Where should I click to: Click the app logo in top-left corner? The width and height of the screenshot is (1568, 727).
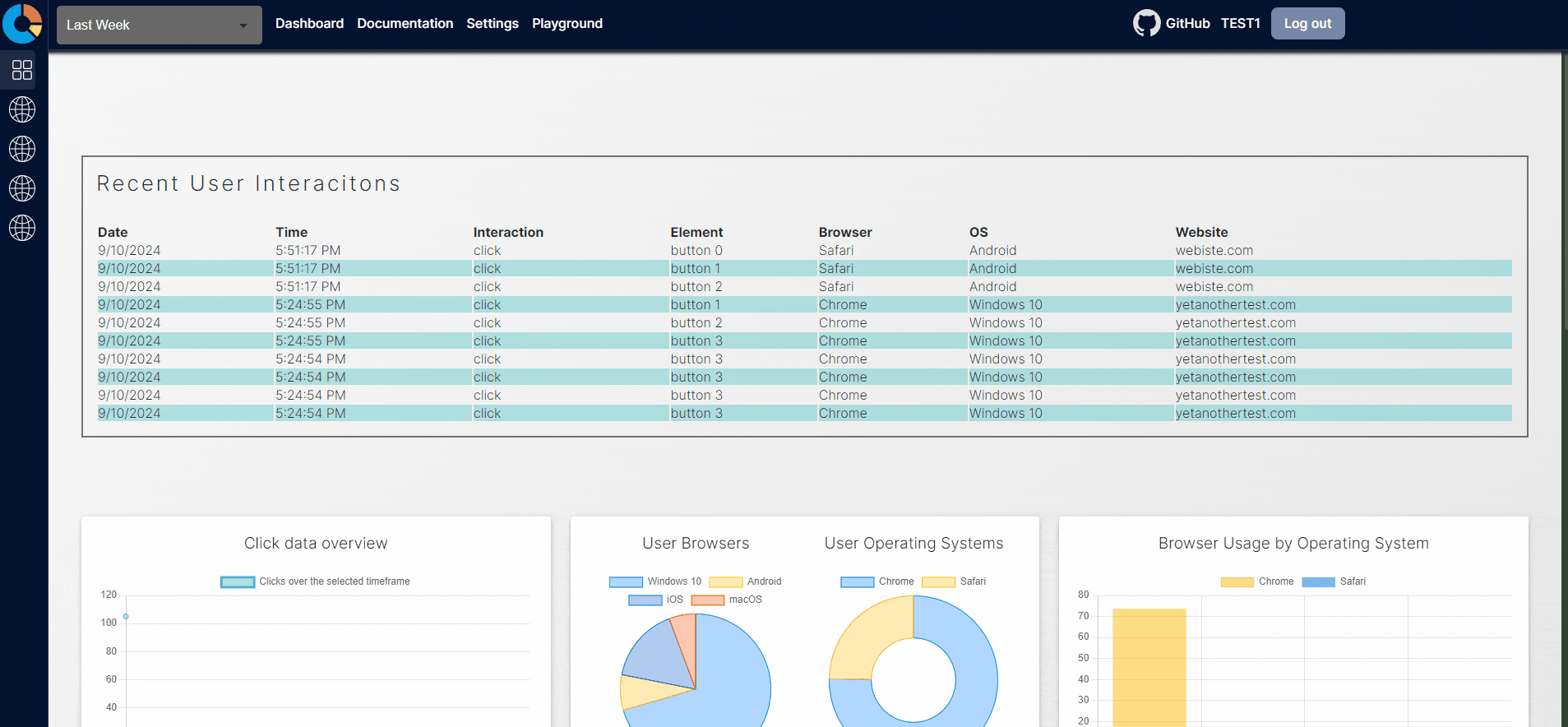click(22, 24)
